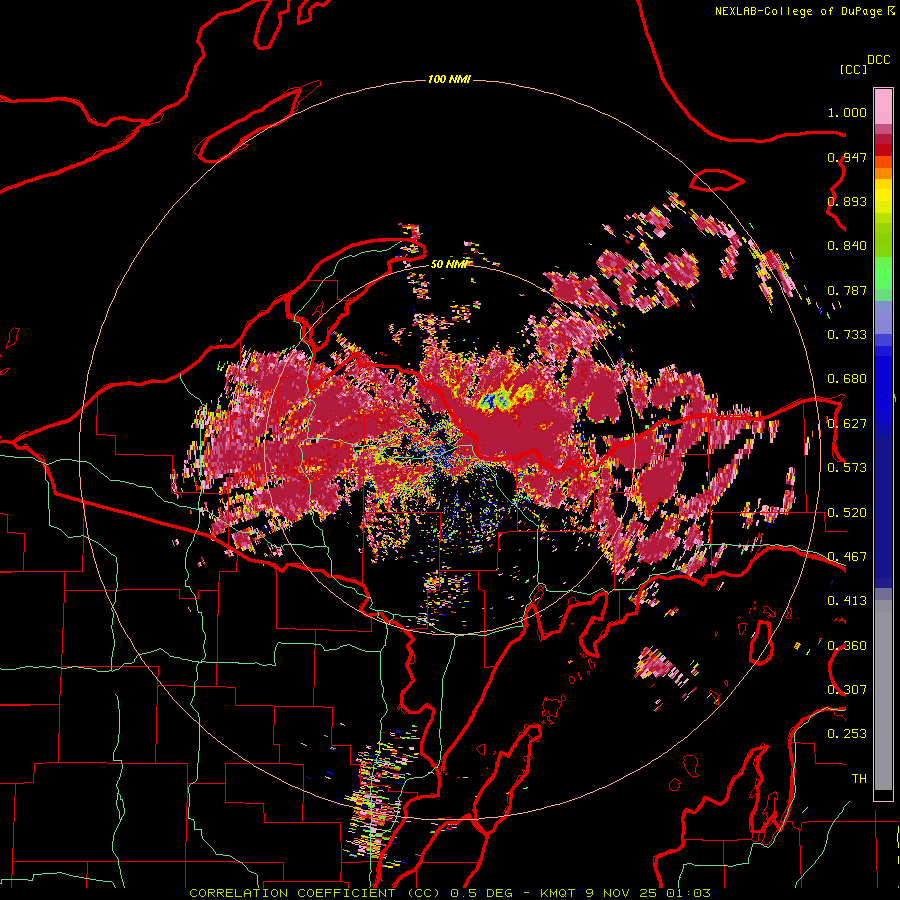Click the 0.840 legend value
This screenshot has height=900, width=900.
847,246
